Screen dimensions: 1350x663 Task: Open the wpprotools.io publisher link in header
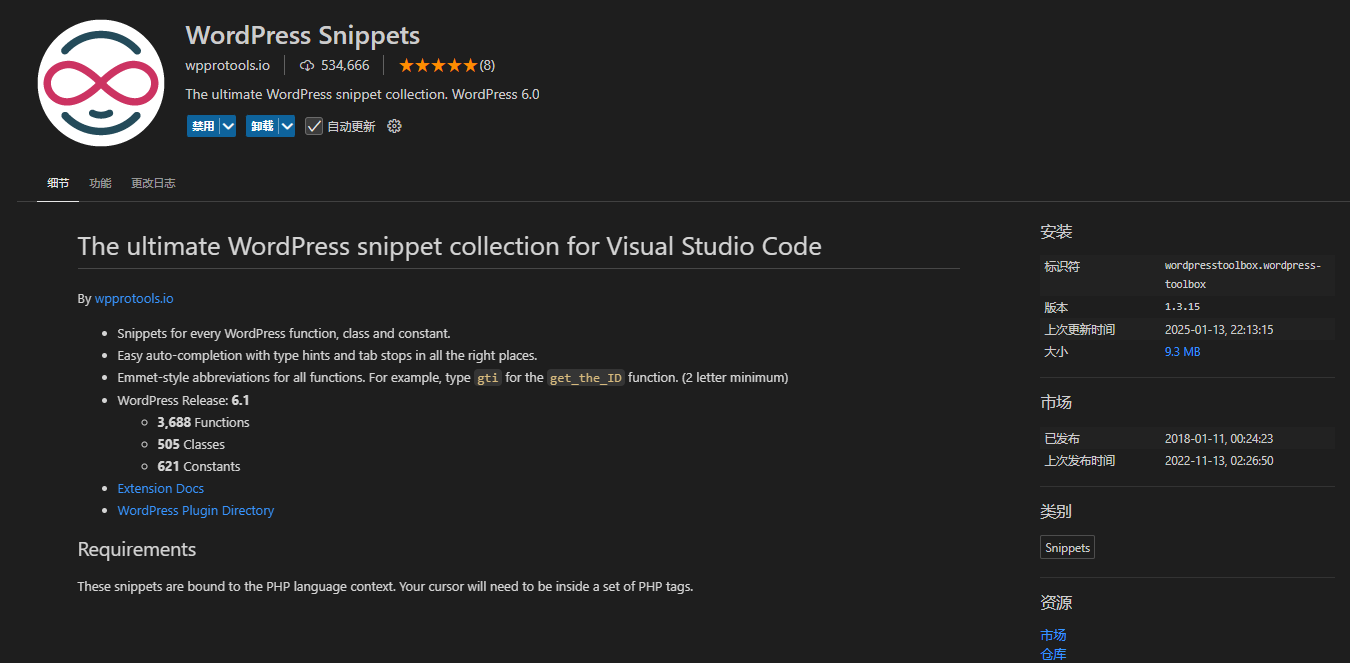tap(227, 65)
